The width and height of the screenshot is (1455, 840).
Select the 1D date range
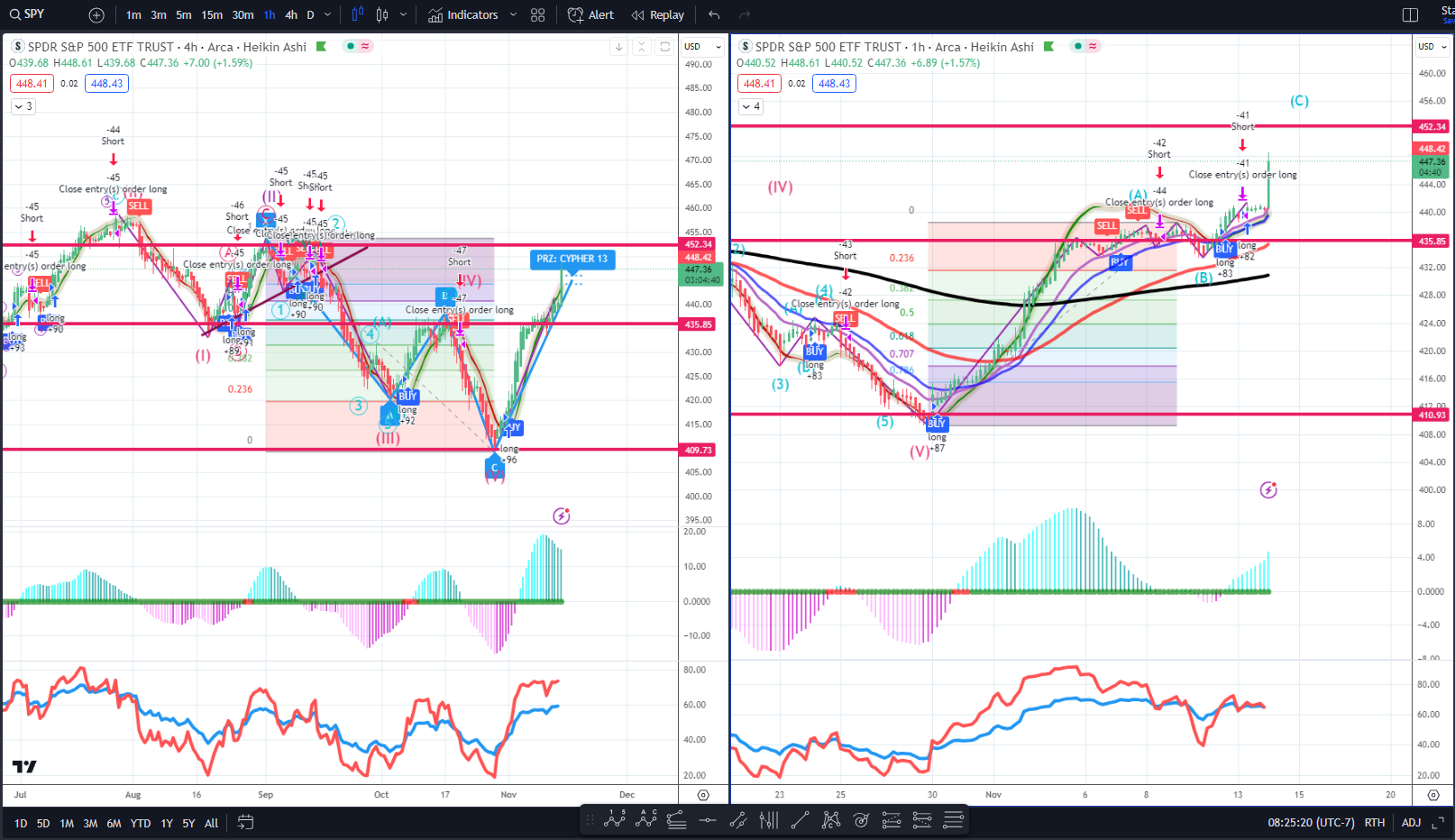click(20, 824)
